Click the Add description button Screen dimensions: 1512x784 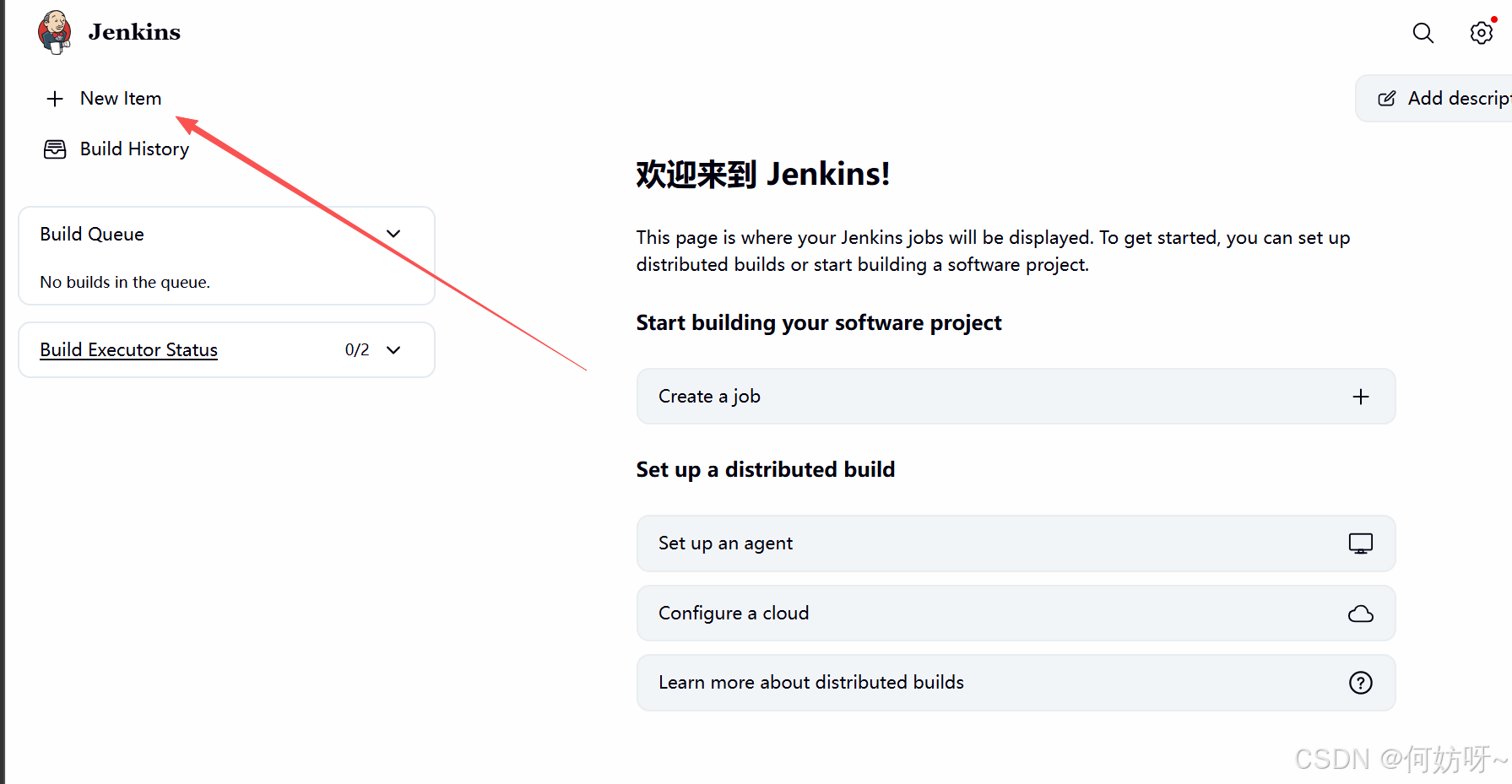[x=1433, y=99]
